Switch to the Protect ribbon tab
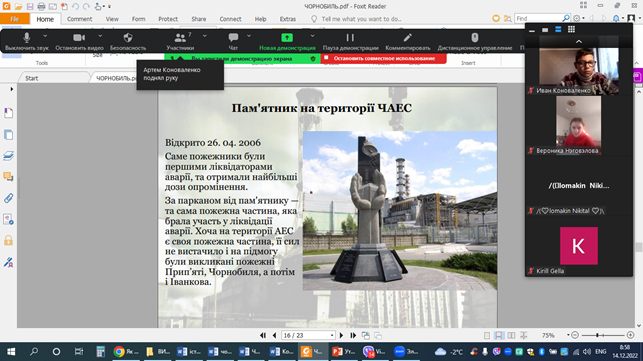Screen dimensions: 643x361 [168, 19]
